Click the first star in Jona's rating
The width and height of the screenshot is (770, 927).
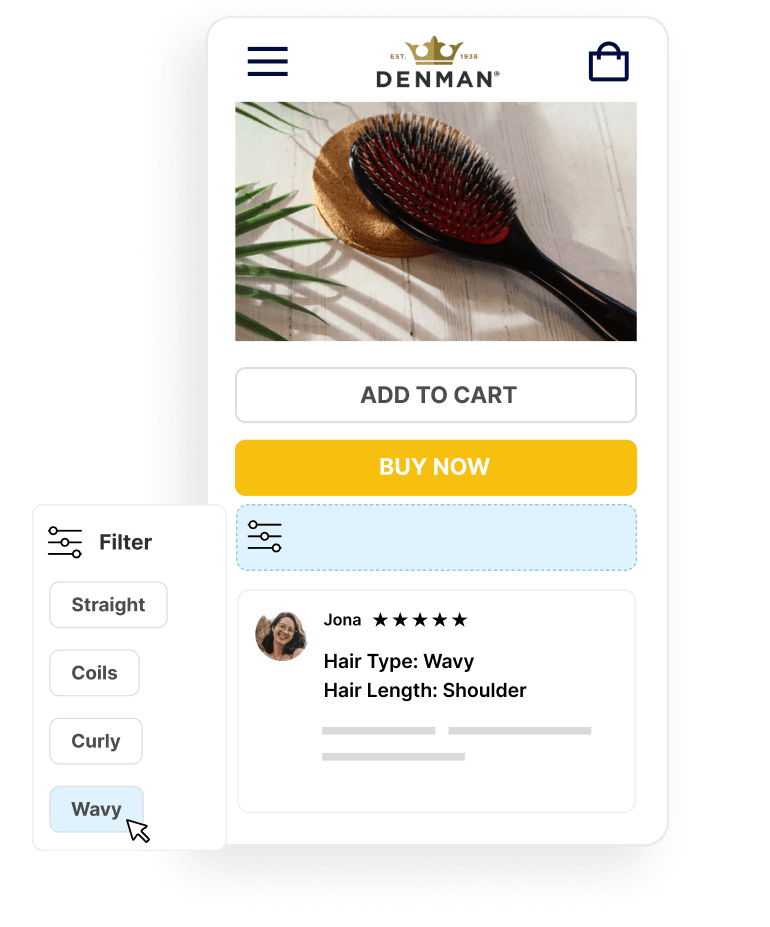(x=380, y=620)
